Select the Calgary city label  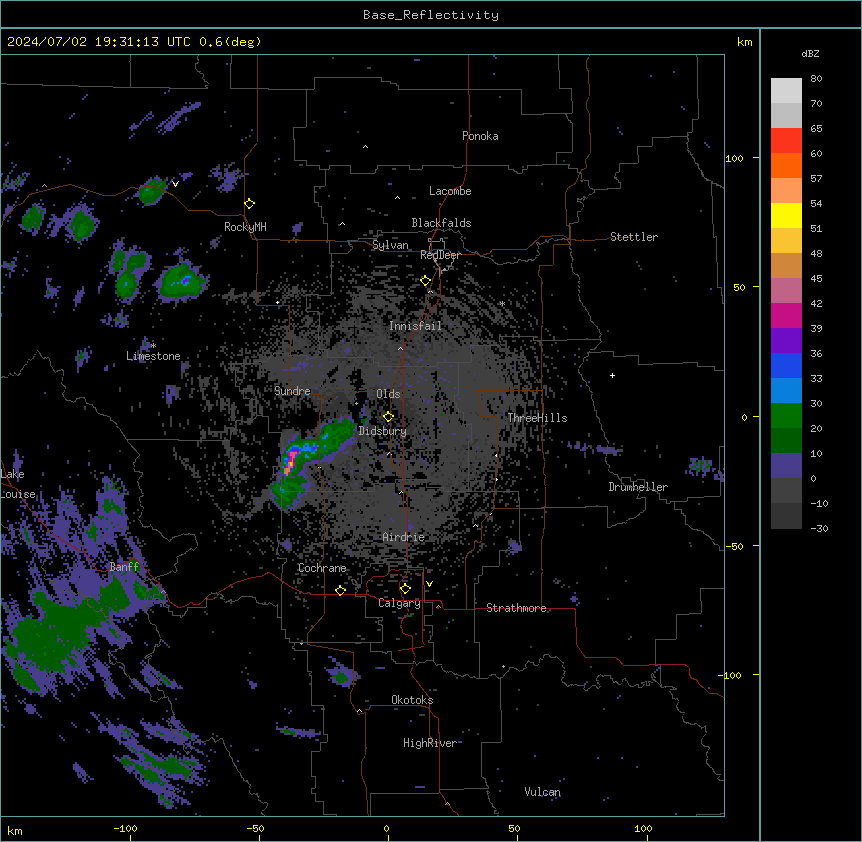[x=399, y=603]
